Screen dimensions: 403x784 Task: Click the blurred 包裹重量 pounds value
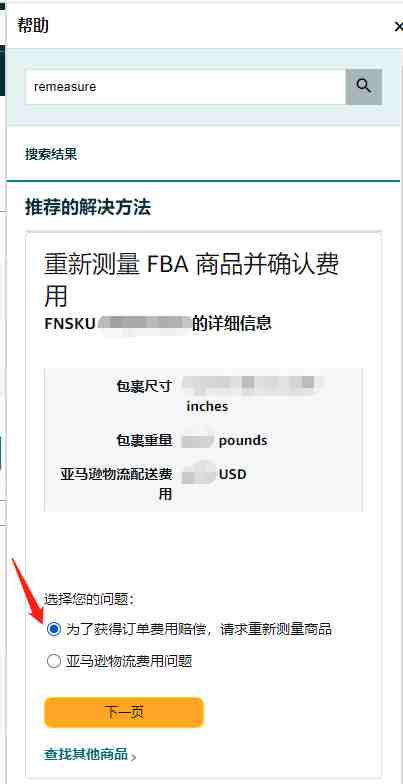198,439
